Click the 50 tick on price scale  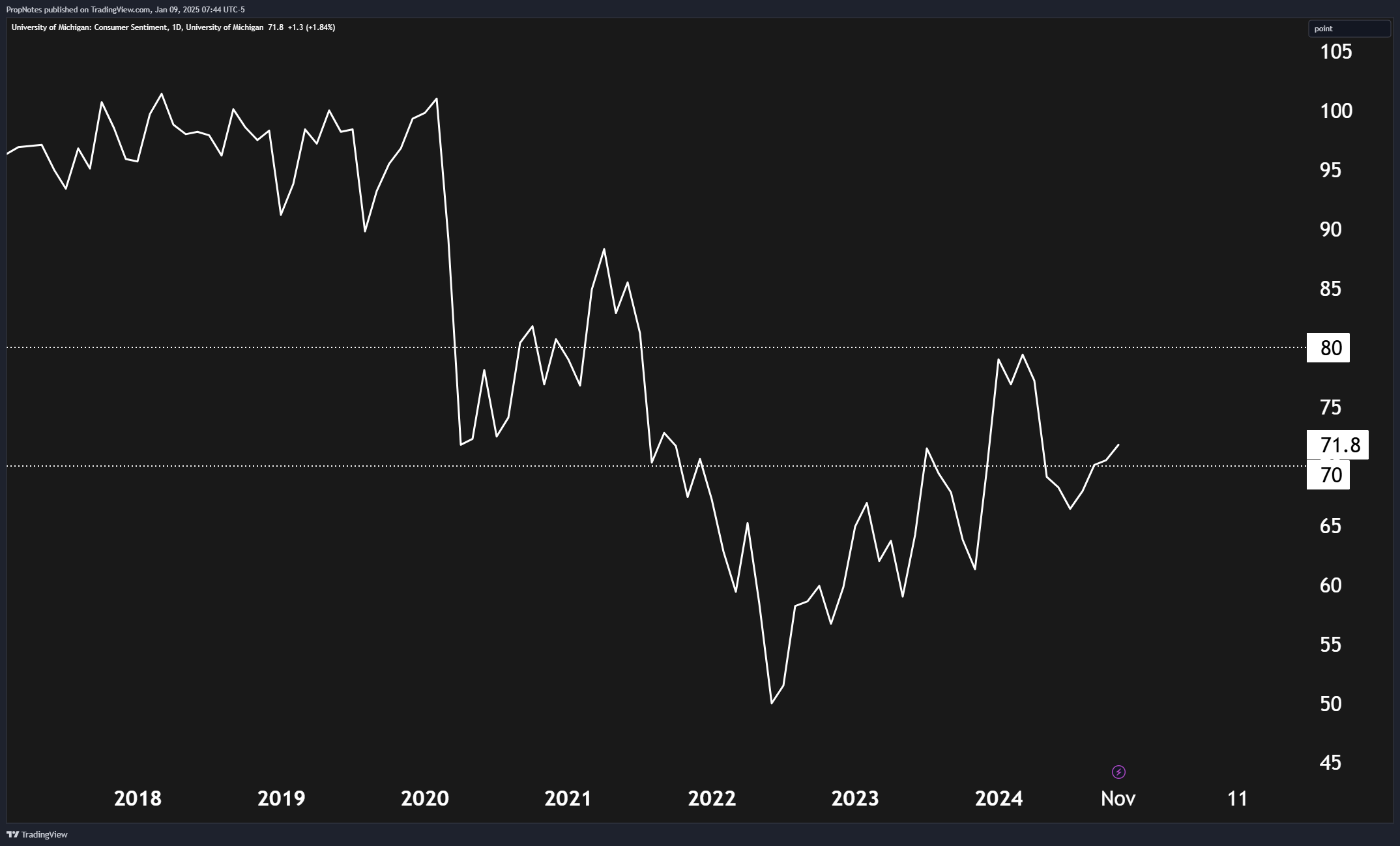(1331, 704)
